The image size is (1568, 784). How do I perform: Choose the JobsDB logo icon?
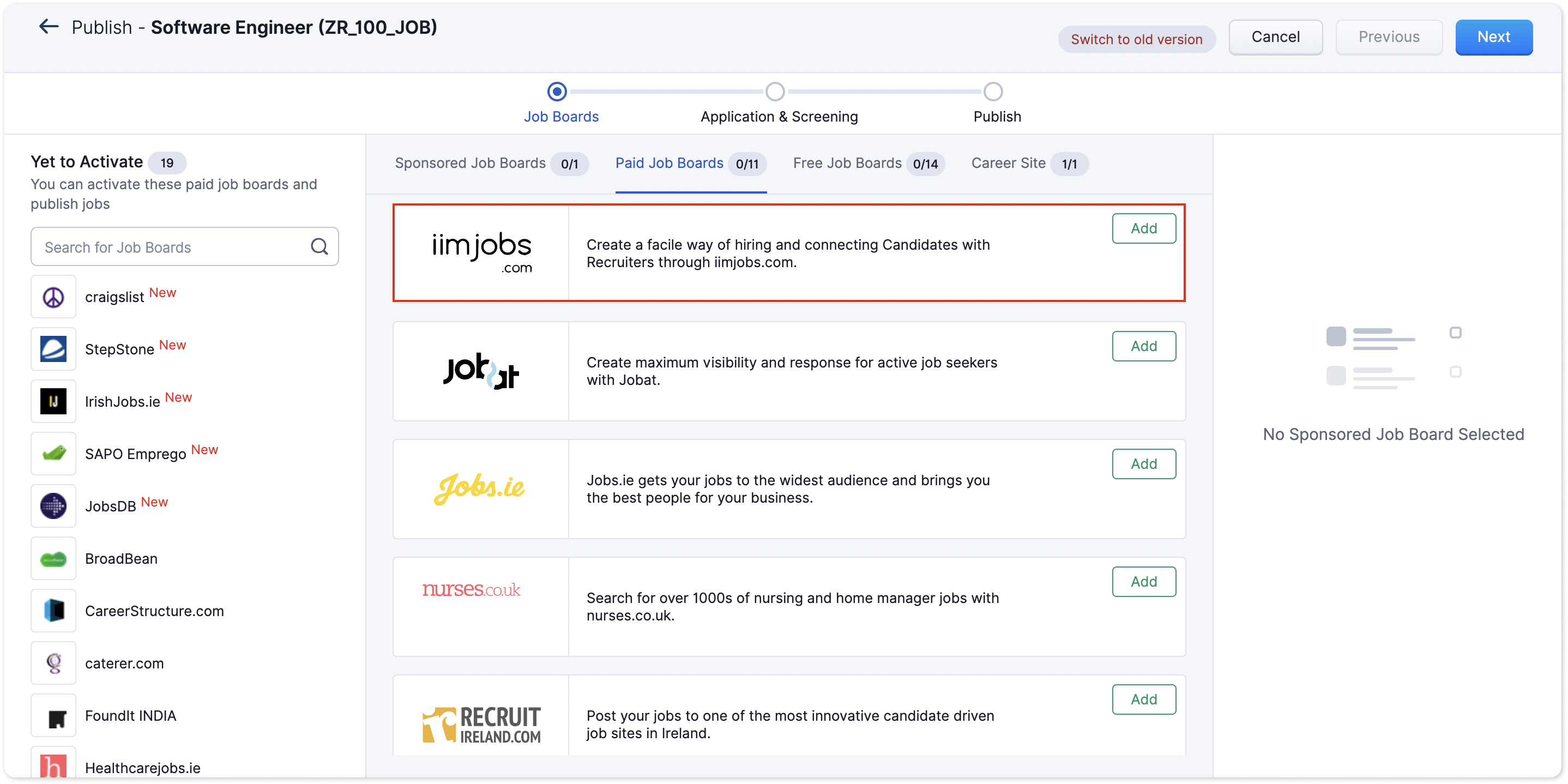tap(53, 506)
